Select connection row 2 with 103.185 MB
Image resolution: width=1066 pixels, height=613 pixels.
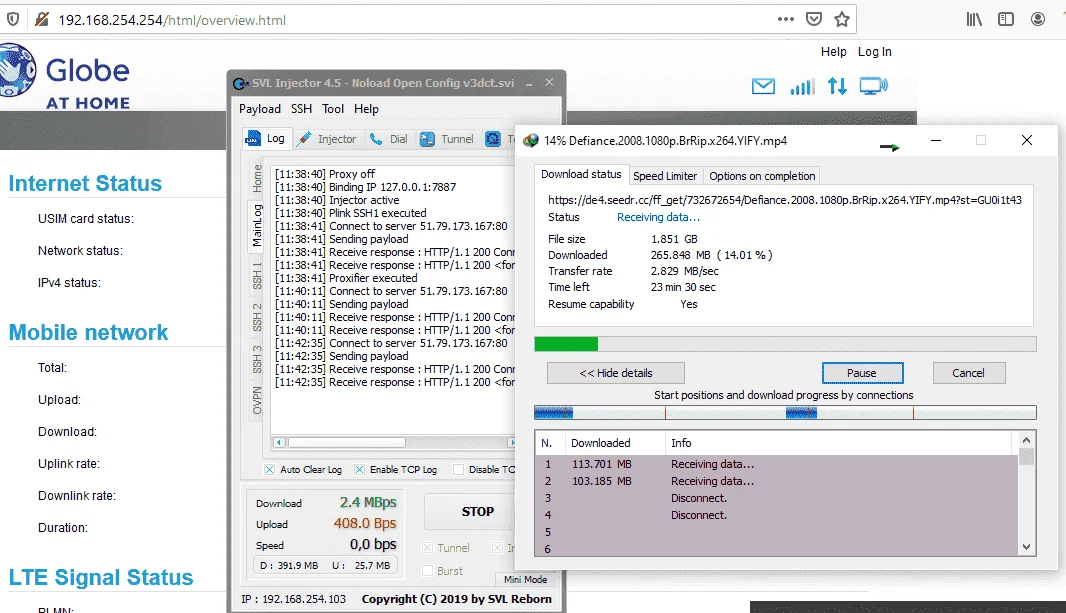click(x=776, y=481)
